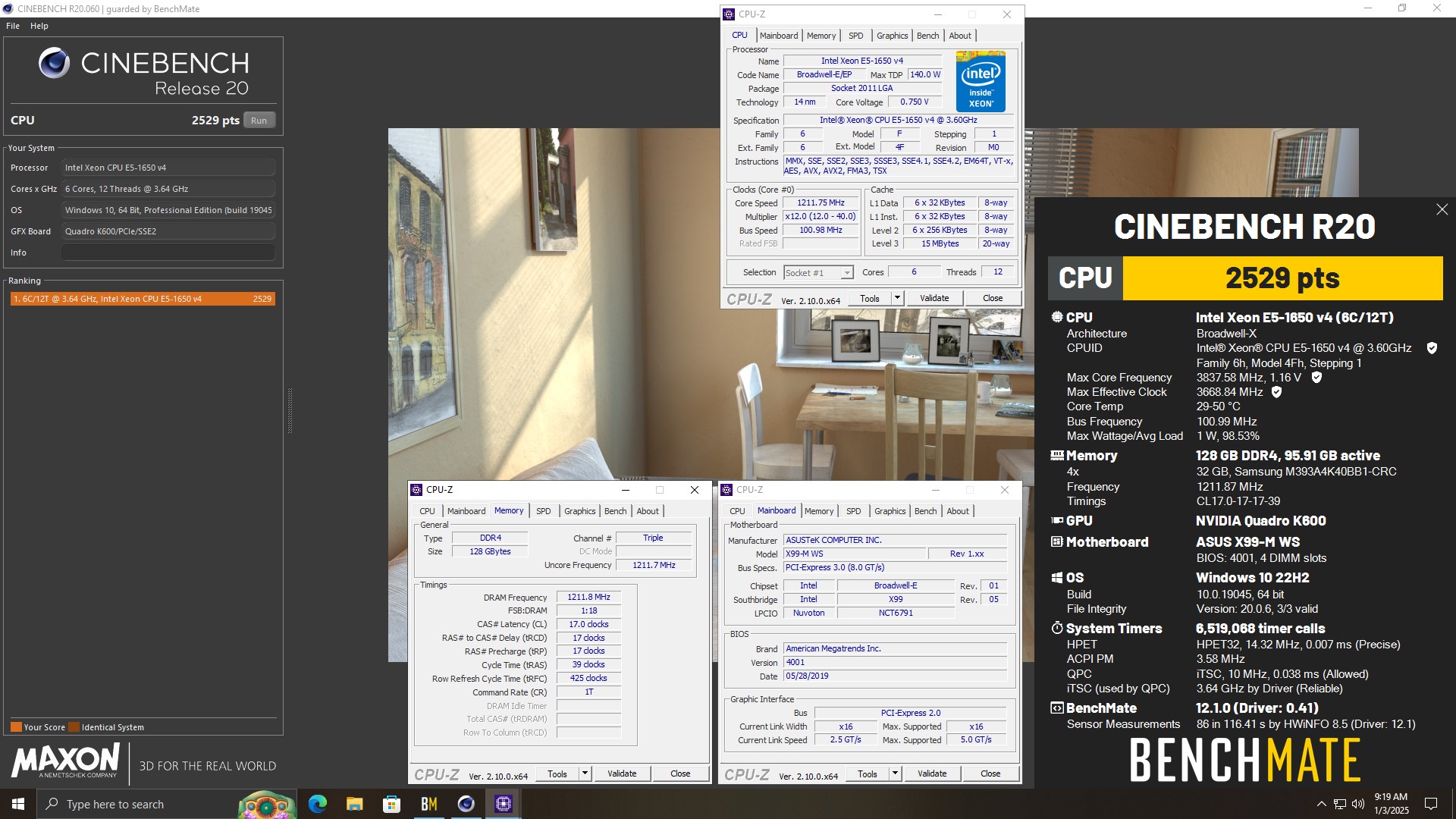Open File Explorer from taskbar
1456x819 pixels.
tap(354, 804)
